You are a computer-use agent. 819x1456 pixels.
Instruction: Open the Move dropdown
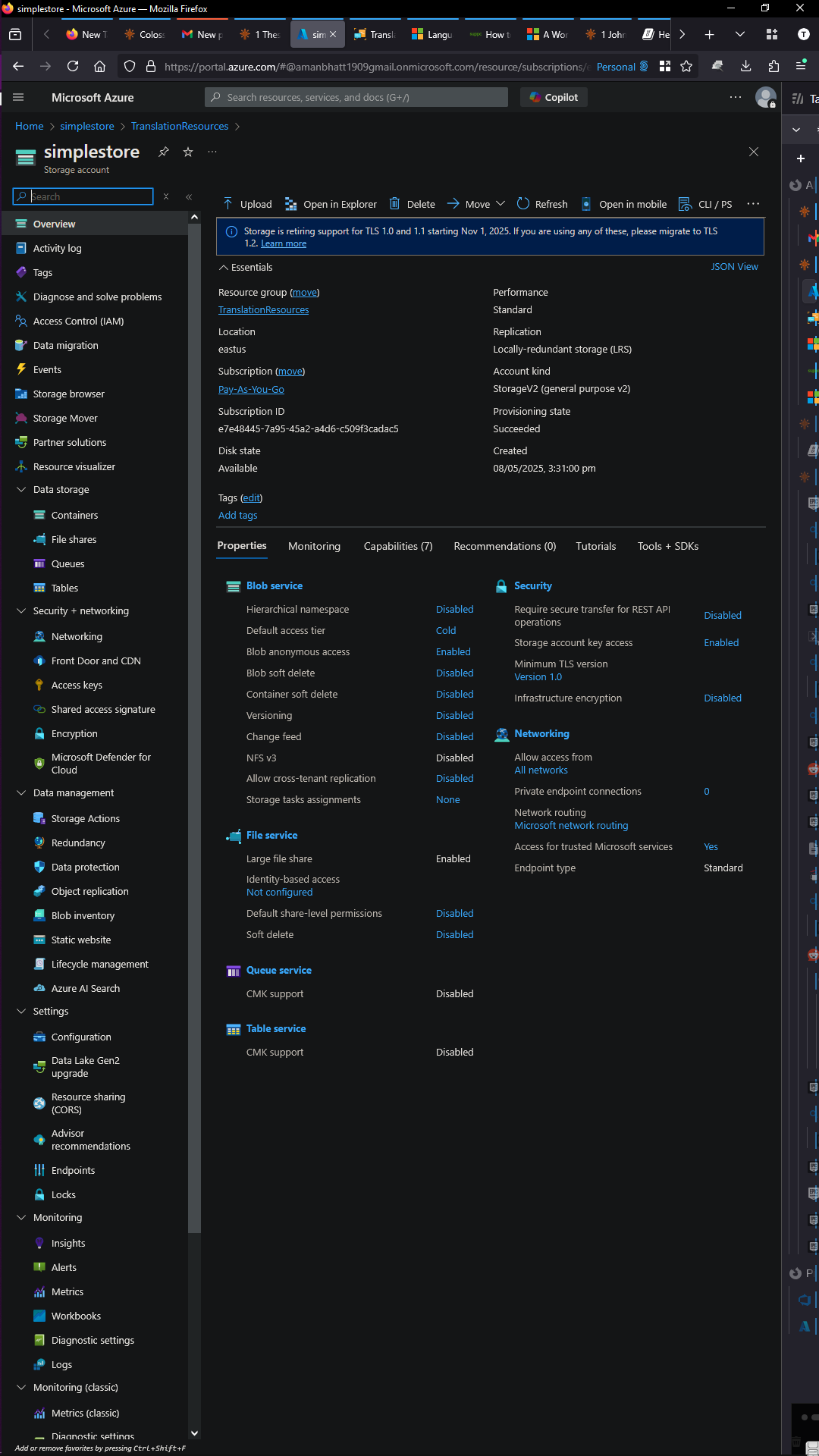click(476, 204)
